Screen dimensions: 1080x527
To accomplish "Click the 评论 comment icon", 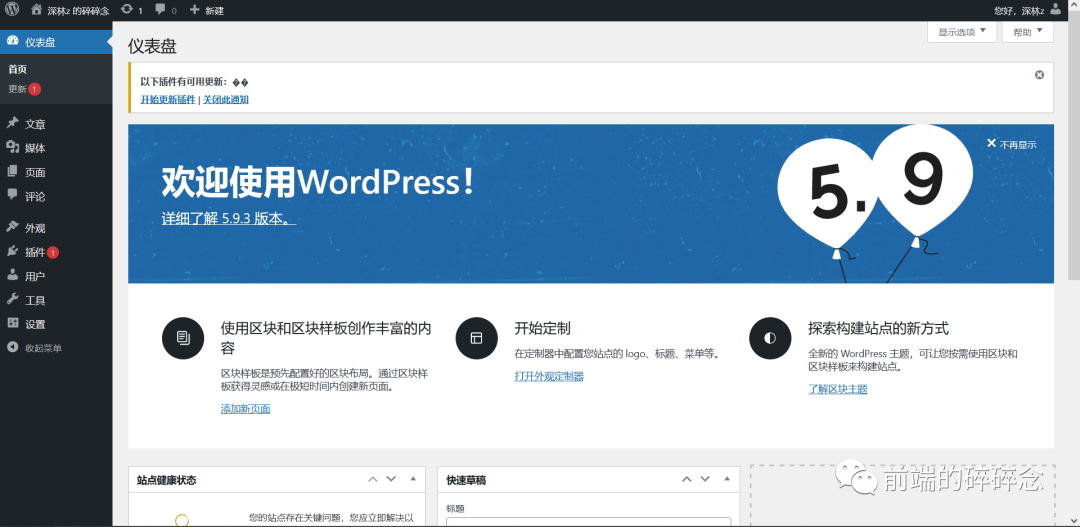I will point(12,196).
